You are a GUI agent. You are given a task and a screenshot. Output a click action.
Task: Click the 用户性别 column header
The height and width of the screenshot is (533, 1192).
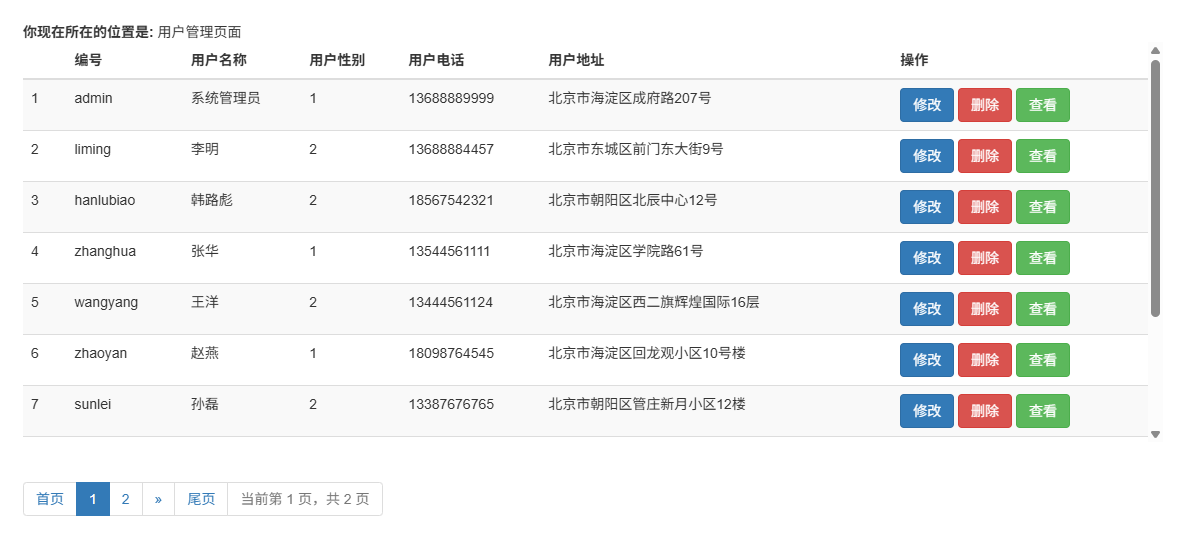tap(338, 60)
